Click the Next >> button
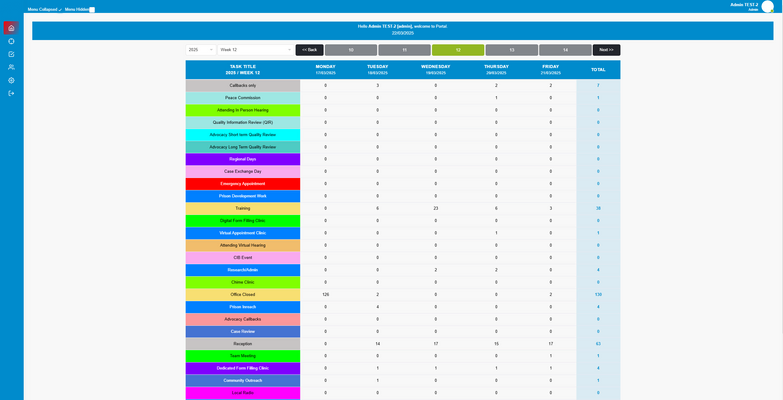Image resolution: width=783 pixels, height=400 pixels. tap(607, 50)
